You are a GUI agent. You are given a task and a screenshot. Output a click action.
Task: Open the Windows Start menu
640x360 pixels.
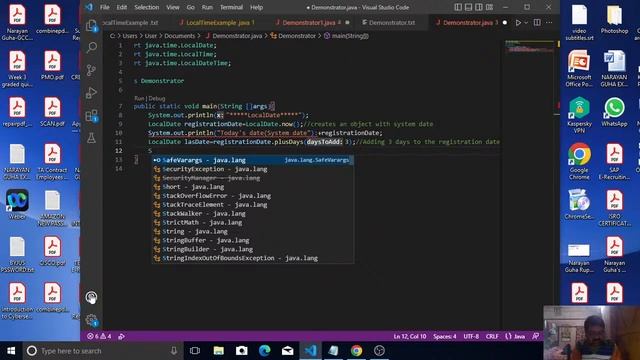pos(11,351)
